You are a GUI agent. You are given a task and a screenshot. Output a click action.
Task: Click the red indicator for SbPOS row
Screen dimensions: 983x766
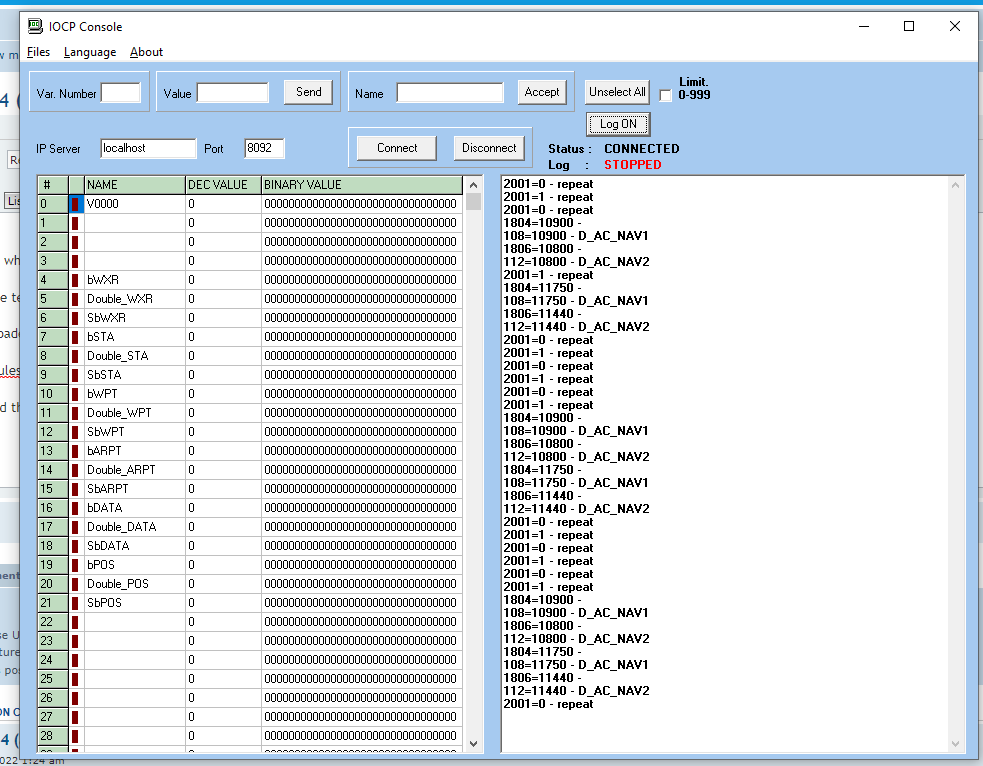(x=75, y=603)
